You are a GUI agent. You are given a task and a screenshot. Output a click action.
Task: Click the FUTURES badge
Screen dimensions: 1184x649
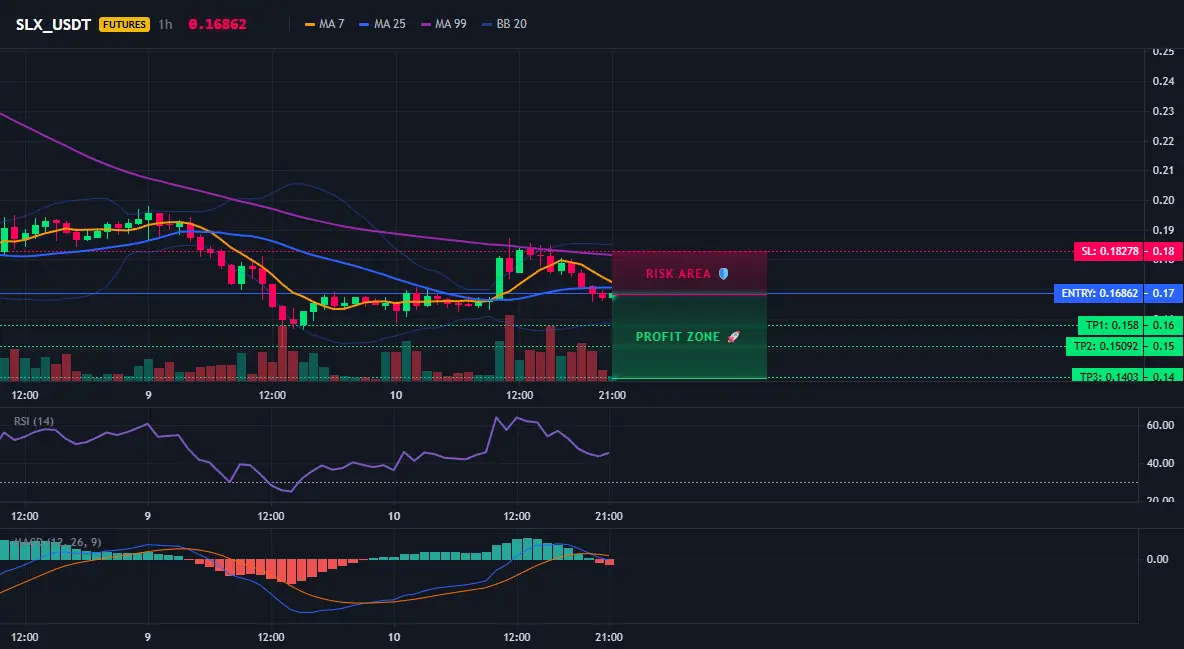coord(124,24)
